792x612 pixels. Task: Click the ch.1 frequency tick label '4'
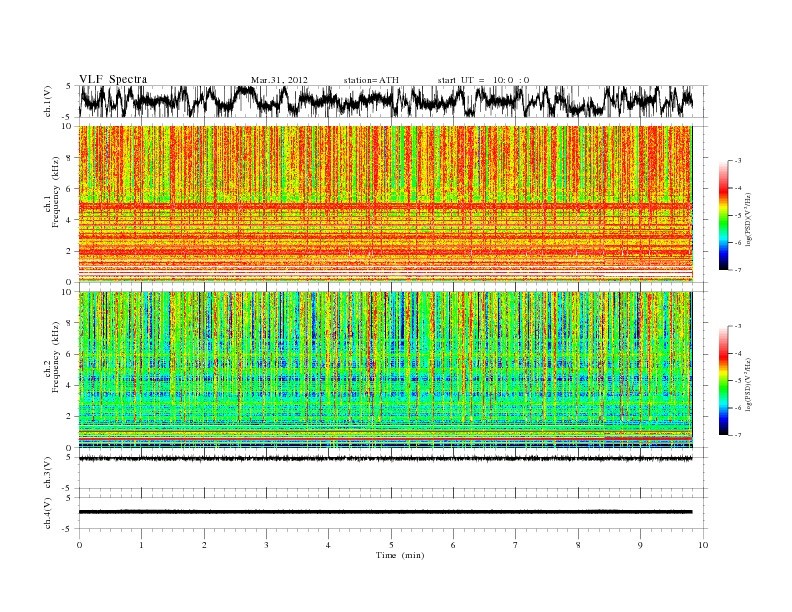pos(70,220)
